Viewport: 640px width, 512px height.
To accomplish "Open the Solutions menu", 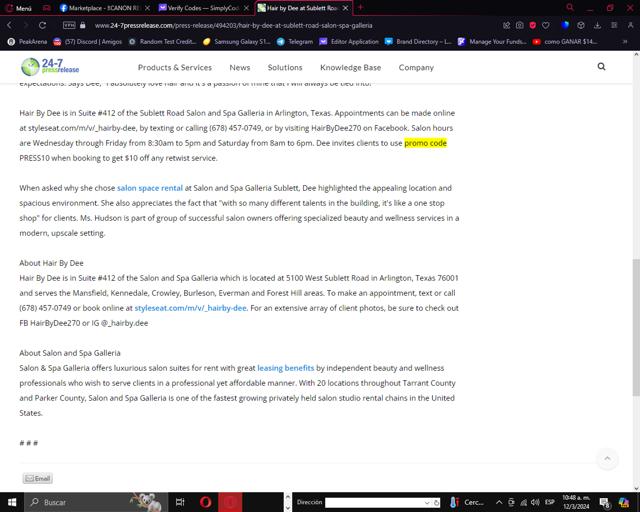I will [285, 67].
